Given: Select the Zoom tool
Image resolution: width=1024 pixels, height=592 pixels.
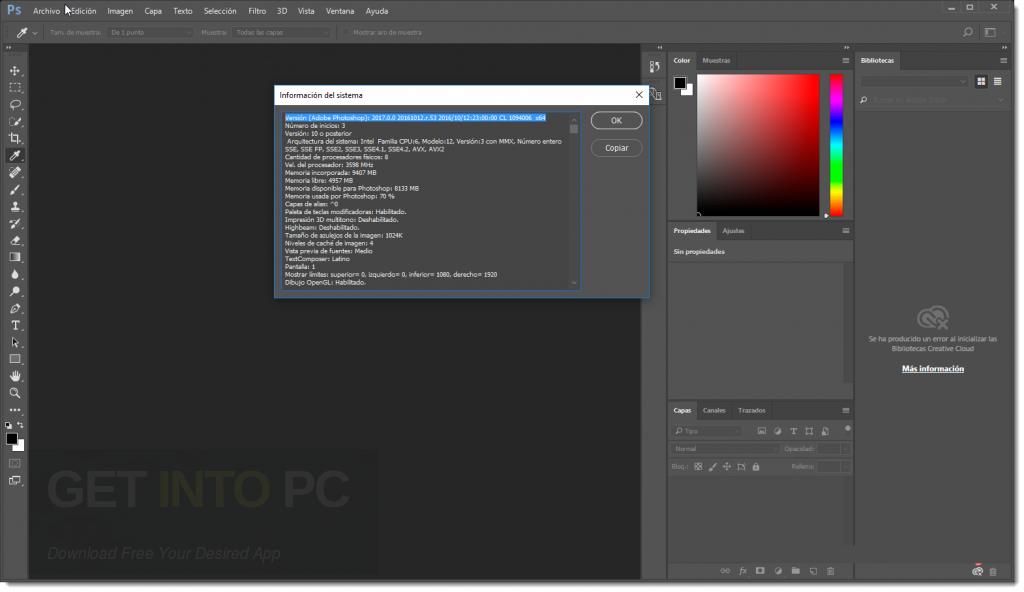Looking at the screenshot, I should click(15, 393).
